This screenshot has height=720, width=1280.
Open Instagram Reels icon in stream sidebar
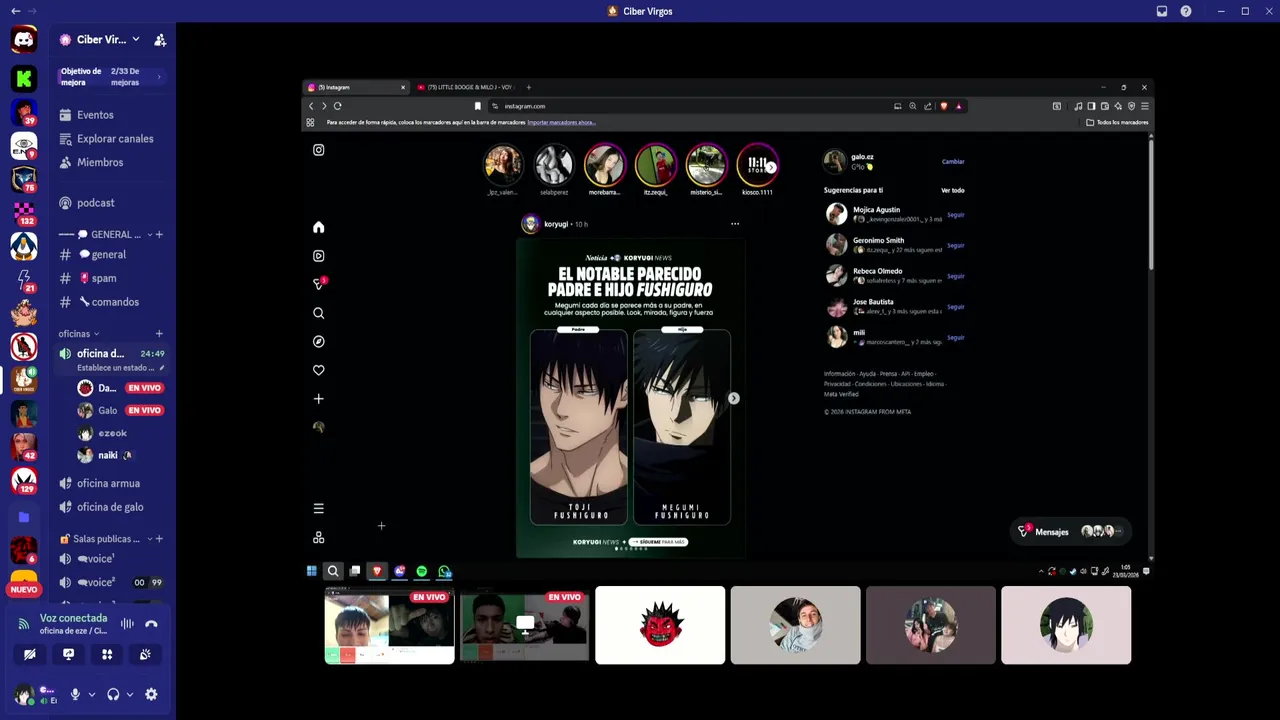pos(318,256)
